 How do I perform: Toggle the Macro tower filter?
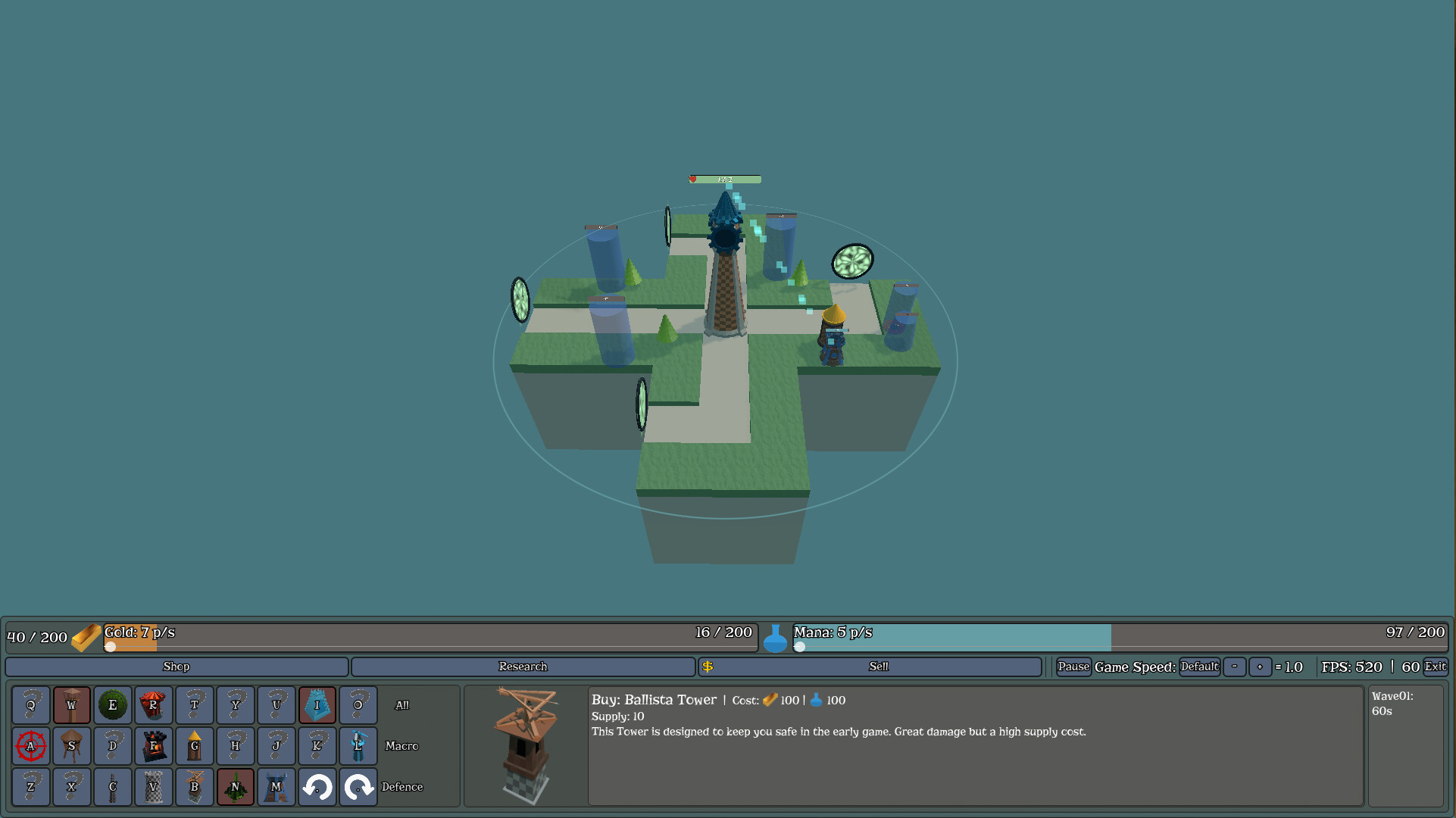pyautogui.click(x=401, y=746)
